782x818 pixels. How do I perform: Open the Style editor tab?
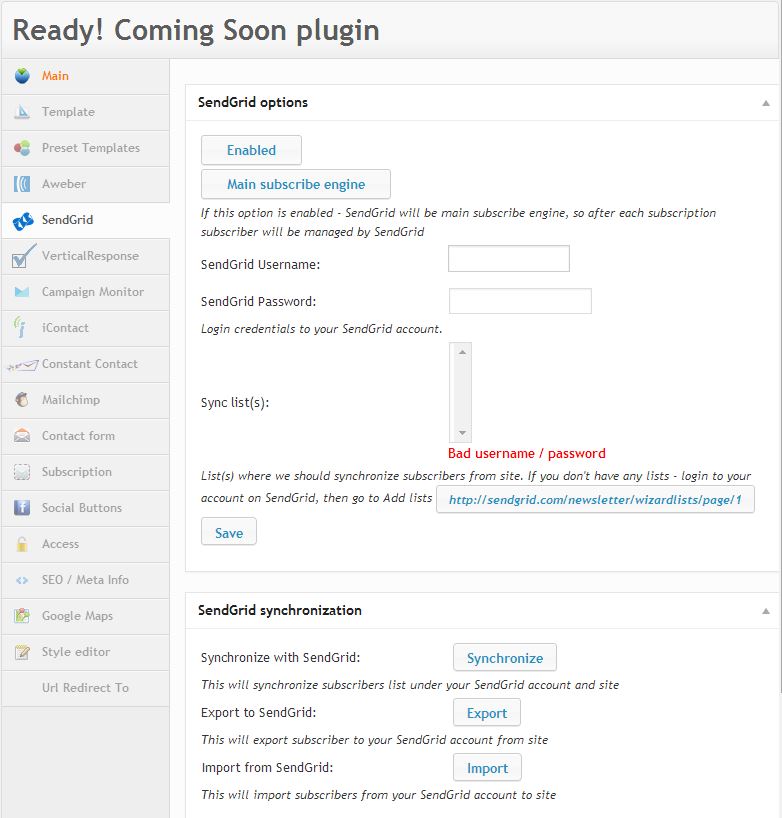point(86,652)
